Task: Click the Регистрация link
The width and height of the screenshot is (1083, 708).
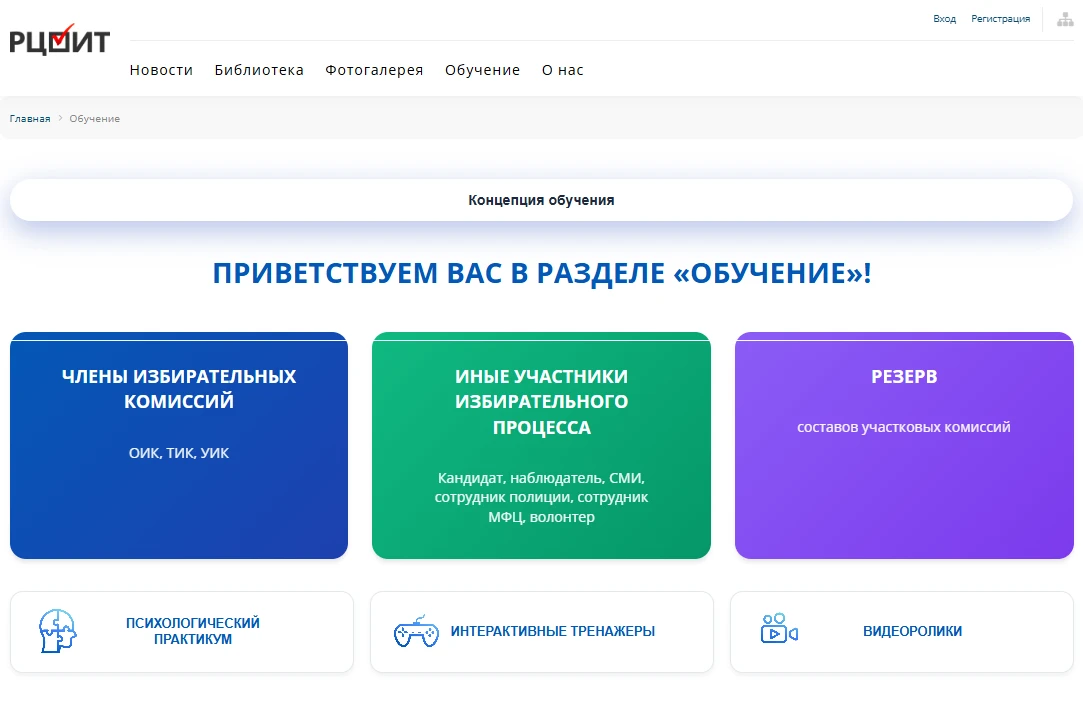Action: point(1000,19)
